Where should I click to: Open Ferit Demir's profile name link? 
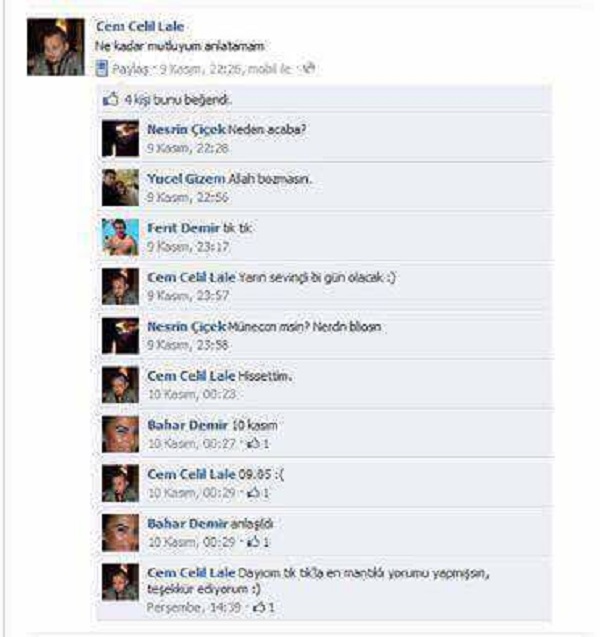click(x=183, y=228)
